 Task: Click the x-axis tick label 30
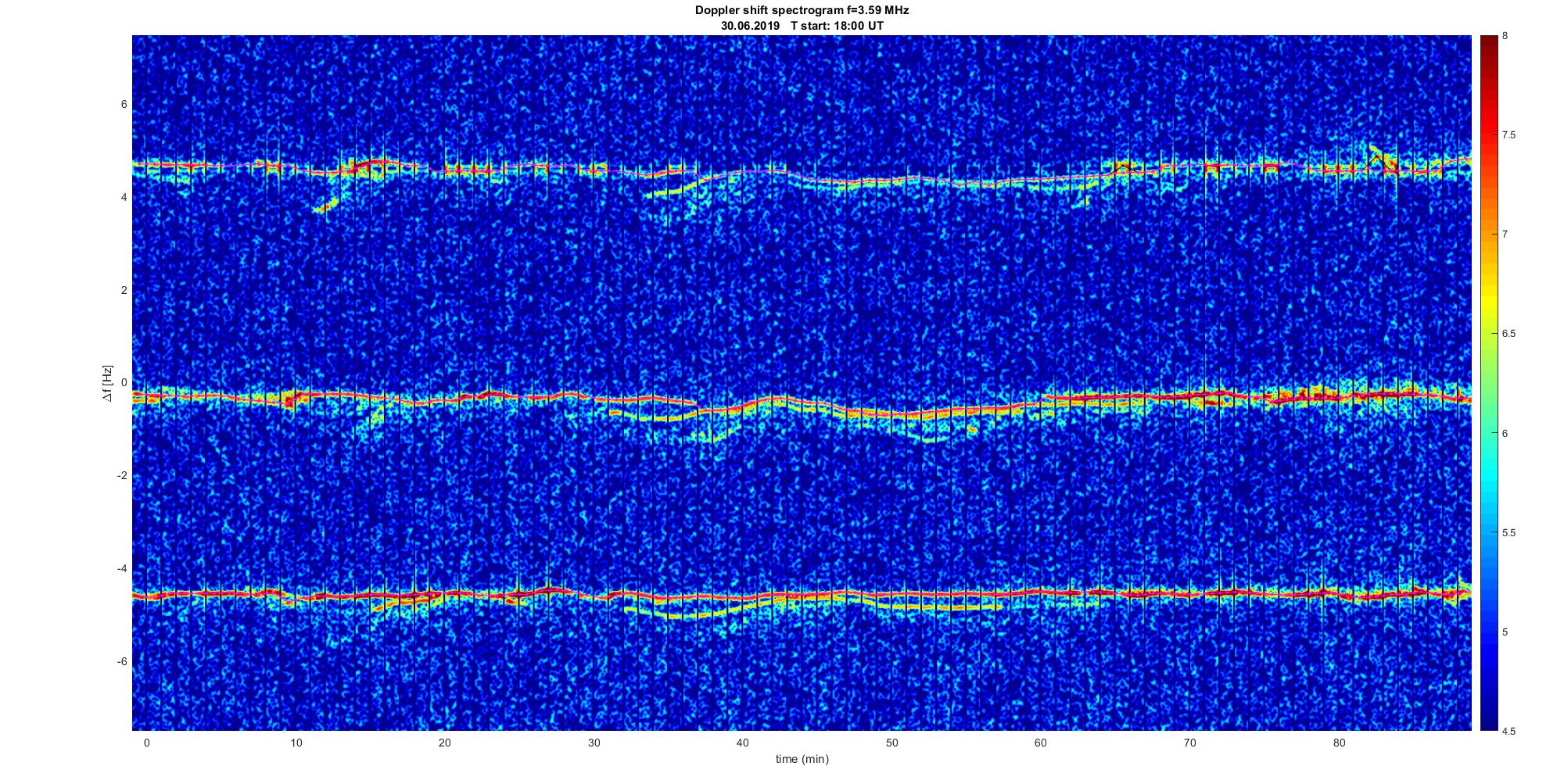tap(594, 742)
